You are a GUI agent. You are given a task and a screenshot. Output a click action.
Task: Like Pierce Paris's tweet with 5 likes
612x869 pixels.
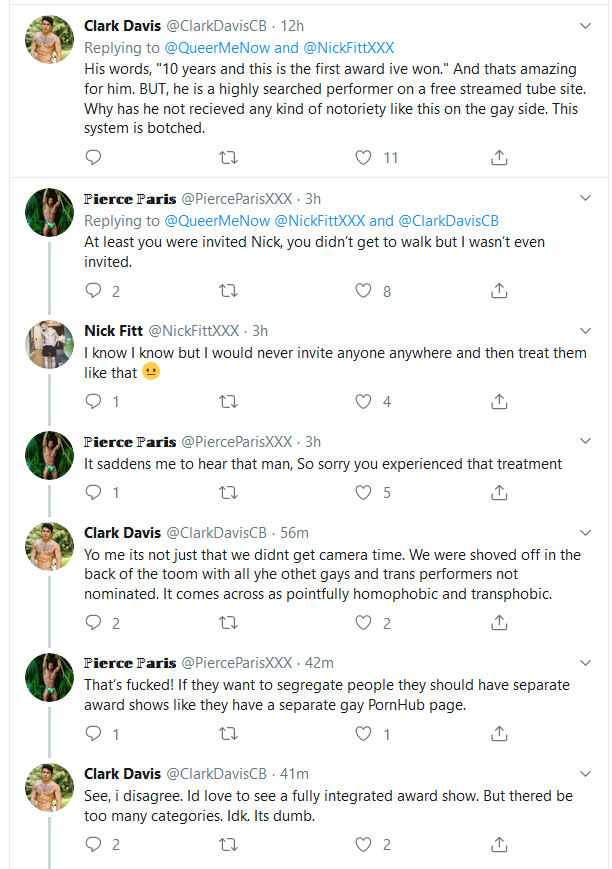tap(365, 492)
